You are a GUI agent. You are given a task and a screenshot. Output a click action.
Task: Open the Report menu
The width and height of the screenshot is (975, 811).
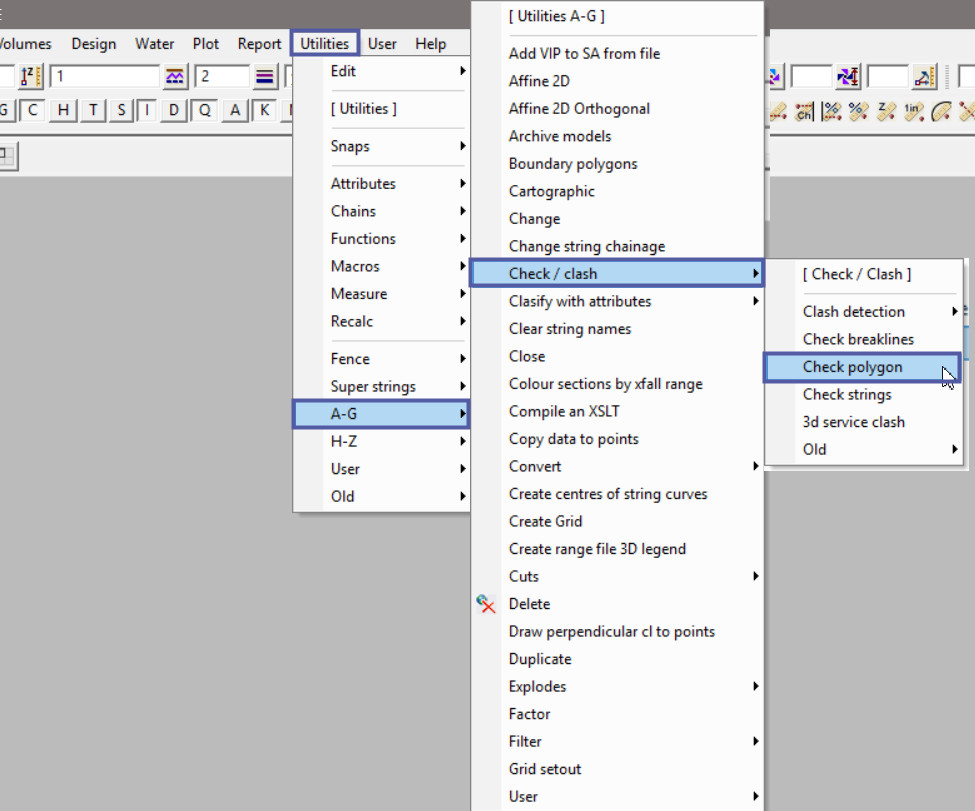tap(259, 44)
